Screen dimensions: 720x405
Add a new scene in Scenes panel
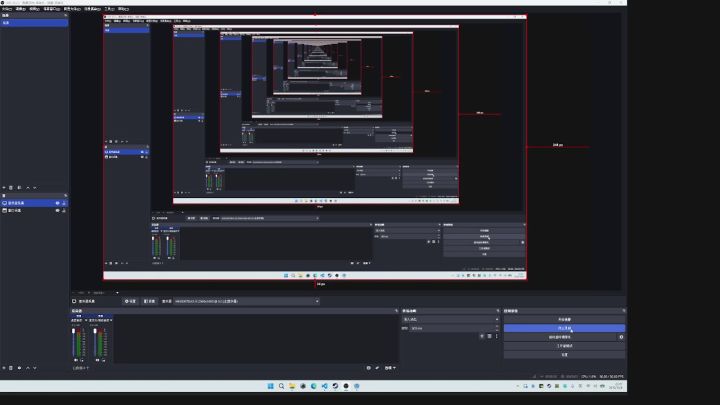4,187
